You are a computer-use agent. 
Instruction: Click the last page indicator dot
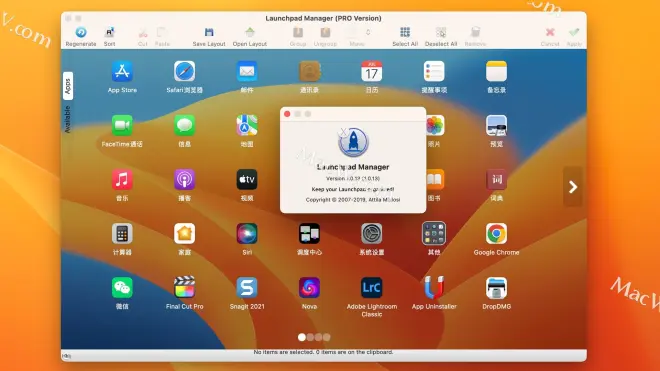[x=327, y=337]
